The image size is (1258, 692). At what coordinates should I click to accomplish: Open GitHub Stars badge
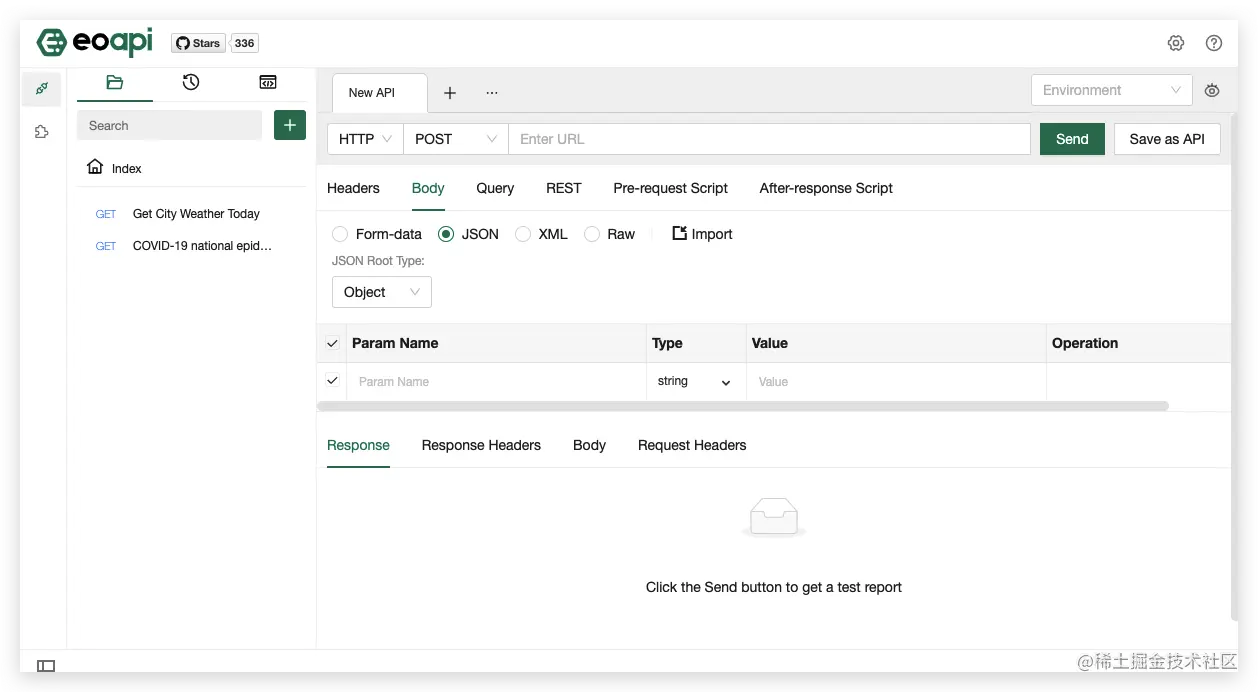pos(198,43)
